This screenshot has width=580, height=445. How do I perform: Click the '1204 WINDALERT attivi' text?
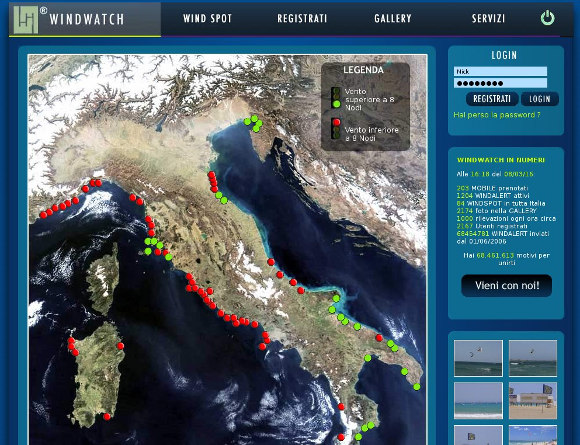click(493, 195)
